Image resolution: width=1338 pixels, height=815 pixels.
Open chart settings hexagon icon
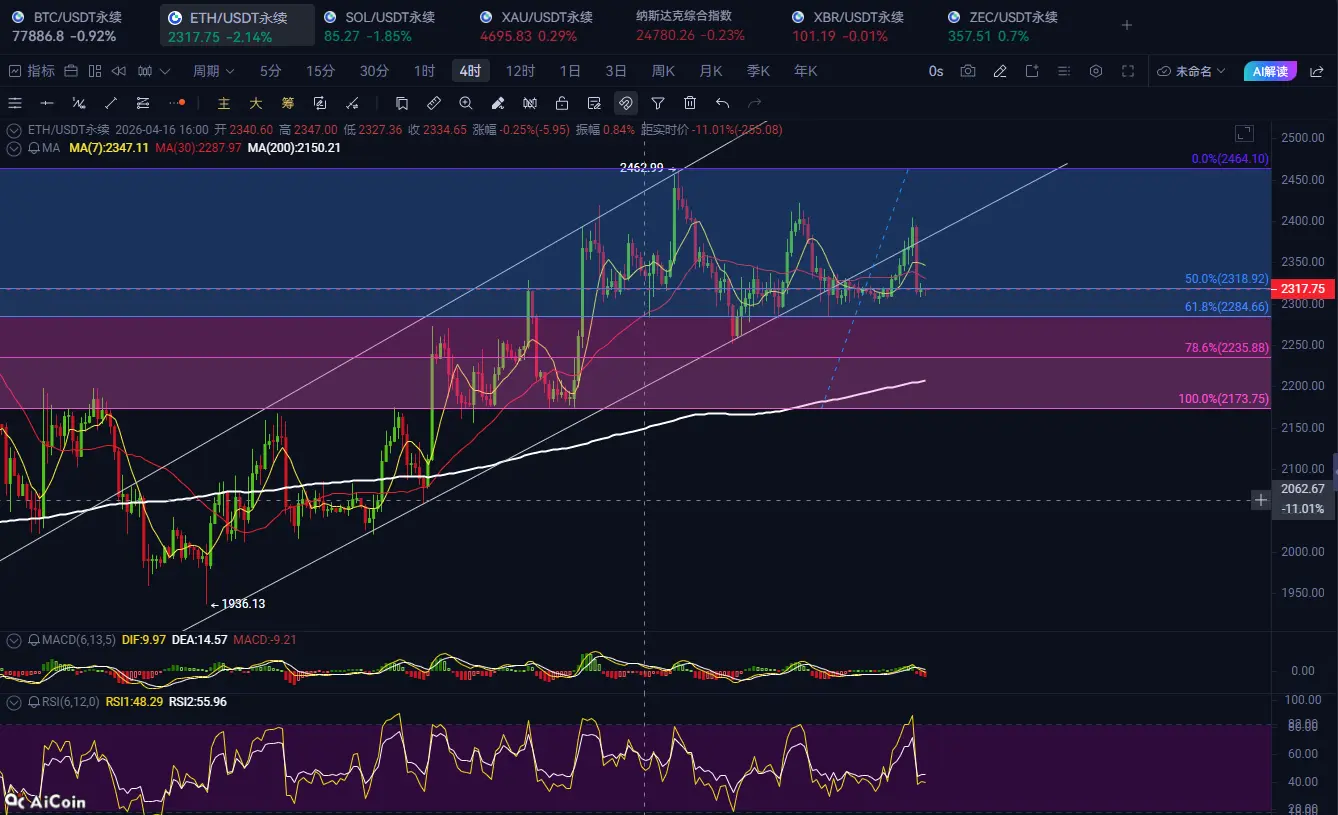[x=1096, y=71]
